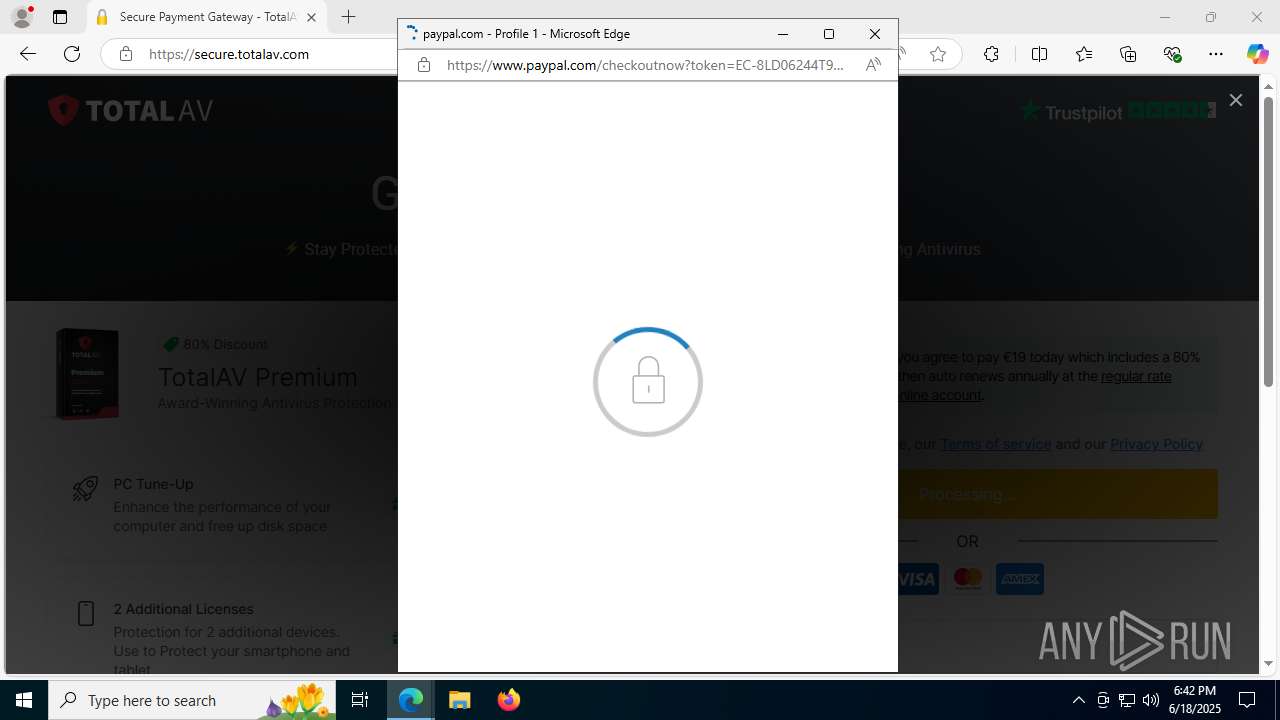Click the yellow Processing button
This screenshot has width=1280, height=720.
[1058, 494]
